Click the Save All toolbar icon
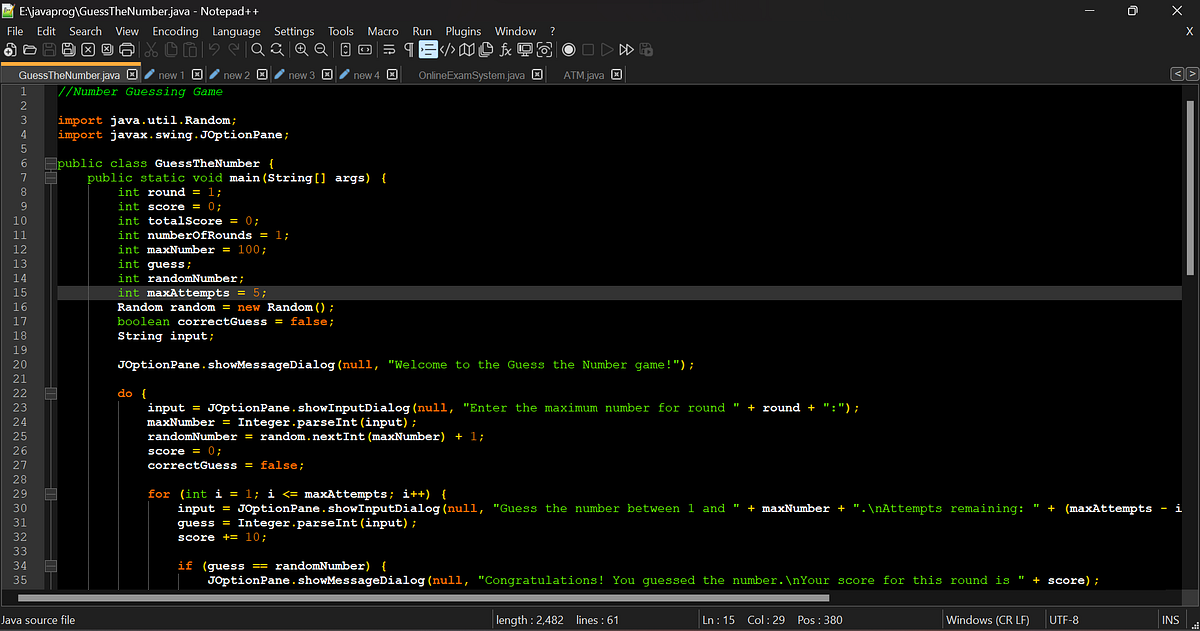The width and height of the screenshot is (1200, 631). tap(68, 49)
